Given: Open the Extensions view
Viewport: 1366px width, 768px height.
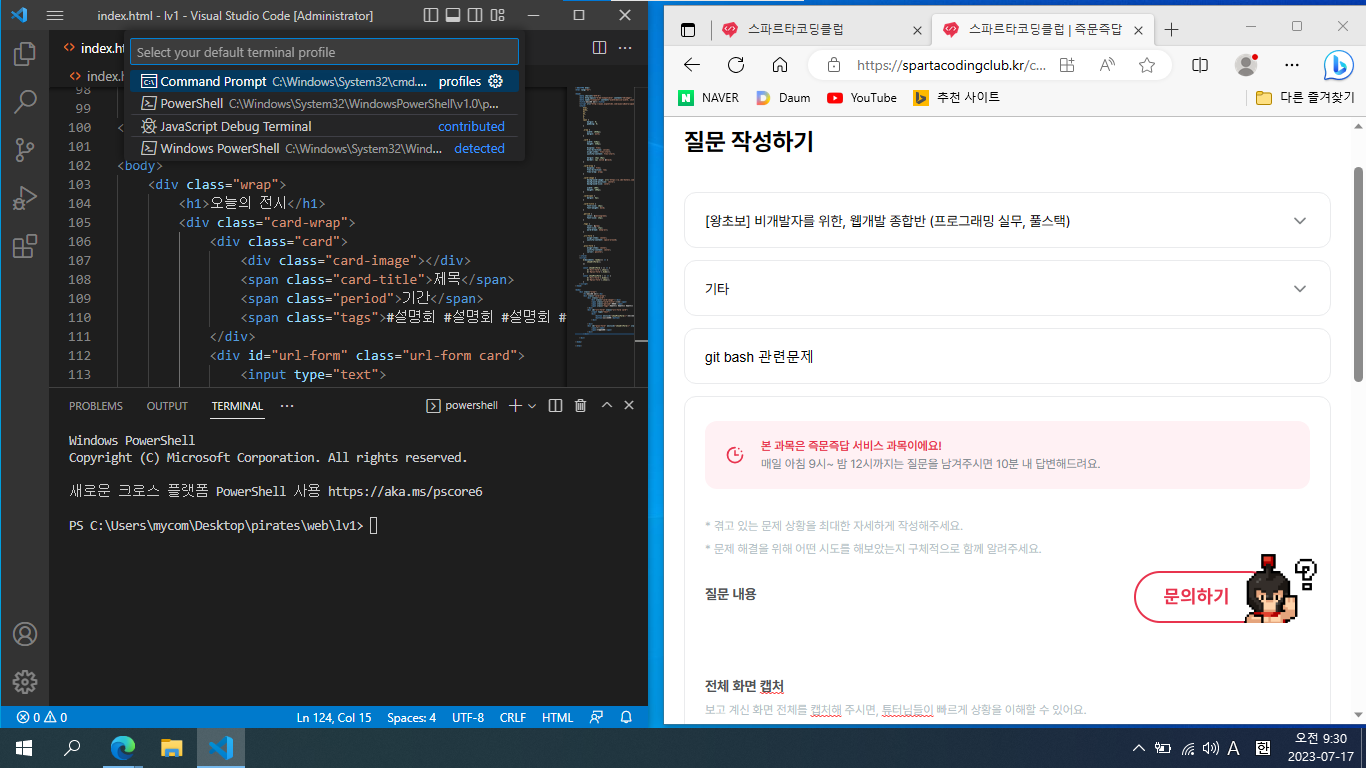Looking at the screenshot, I should (x=25, y=246).
